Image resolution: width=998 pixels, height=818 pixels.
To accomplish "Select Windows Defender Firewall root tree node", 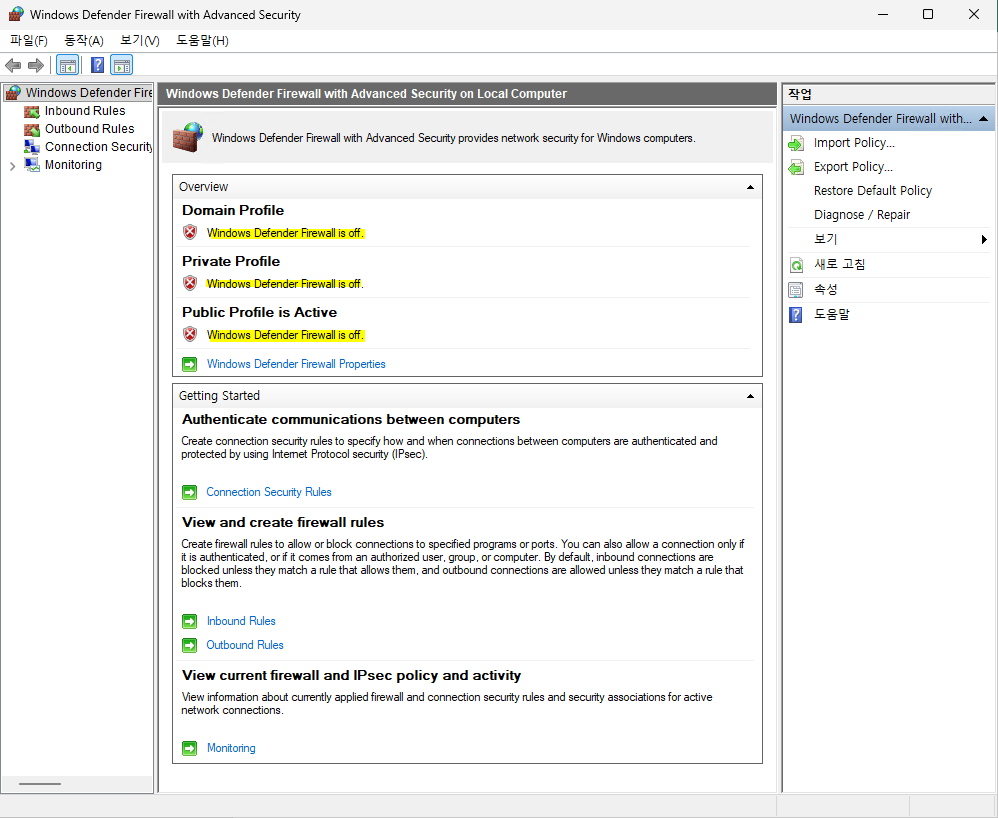I will click(x=88, y=93).
